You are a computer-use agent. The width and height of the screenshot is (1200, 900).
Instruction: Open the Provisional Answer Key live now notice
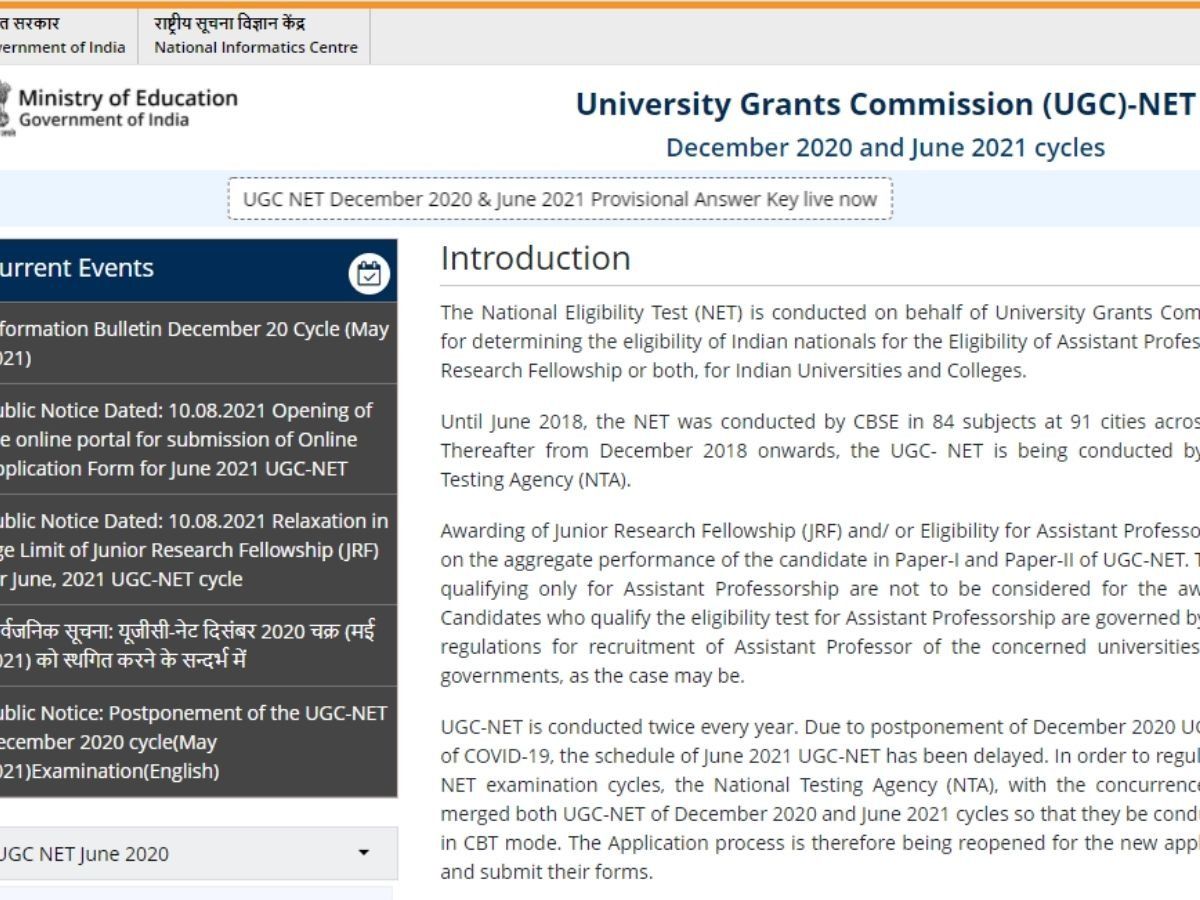(560, 199)
